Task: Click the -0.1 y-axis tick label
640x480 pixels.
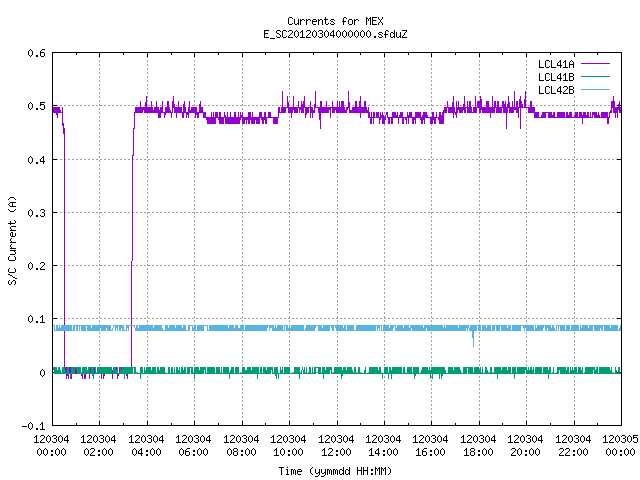Action: point(33,426)
